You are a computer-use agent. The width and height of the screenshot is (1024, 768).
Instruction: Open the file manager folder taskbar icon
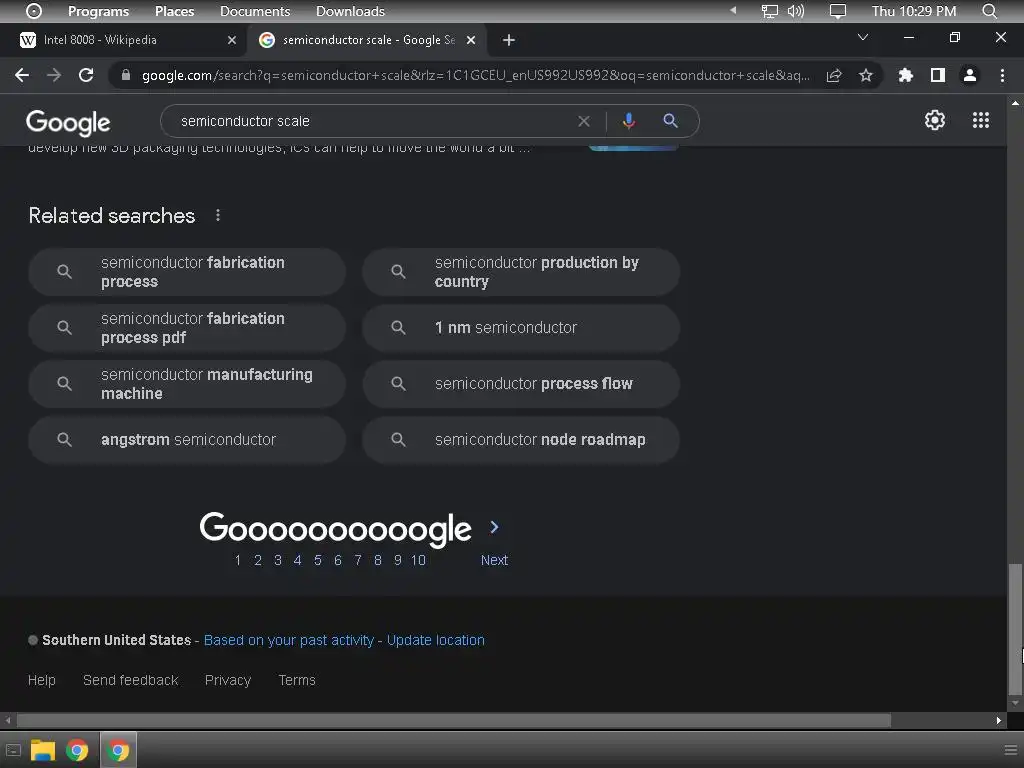[43, 750]
